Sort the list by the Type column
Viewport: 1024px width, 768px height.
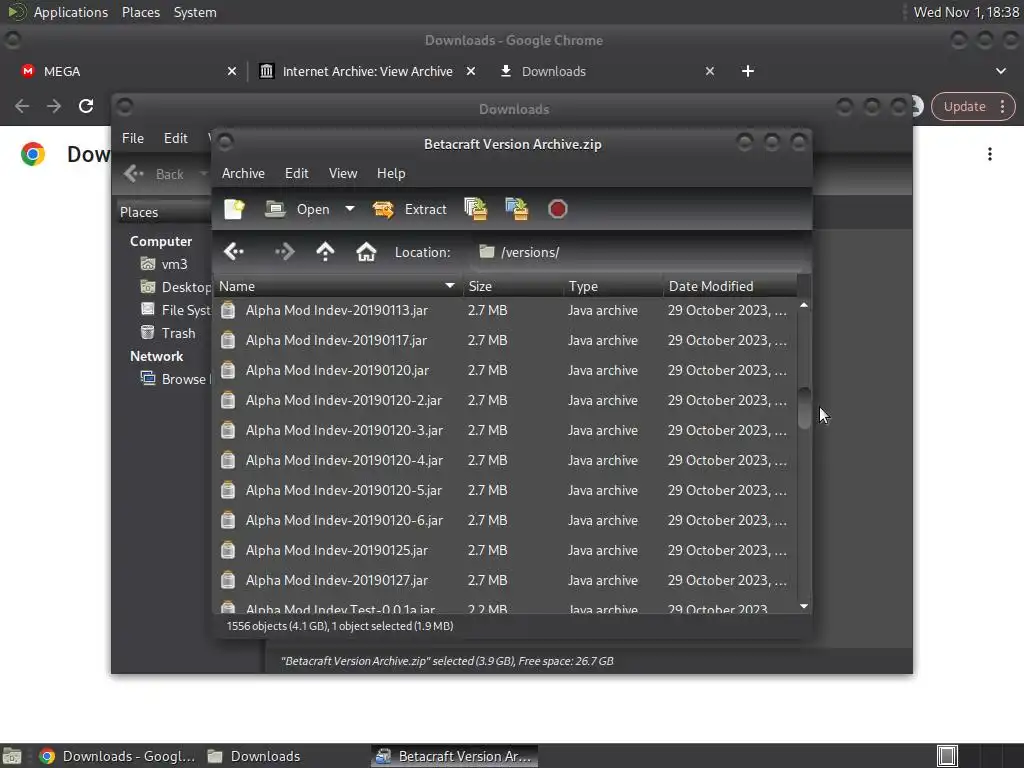point(613,286)
